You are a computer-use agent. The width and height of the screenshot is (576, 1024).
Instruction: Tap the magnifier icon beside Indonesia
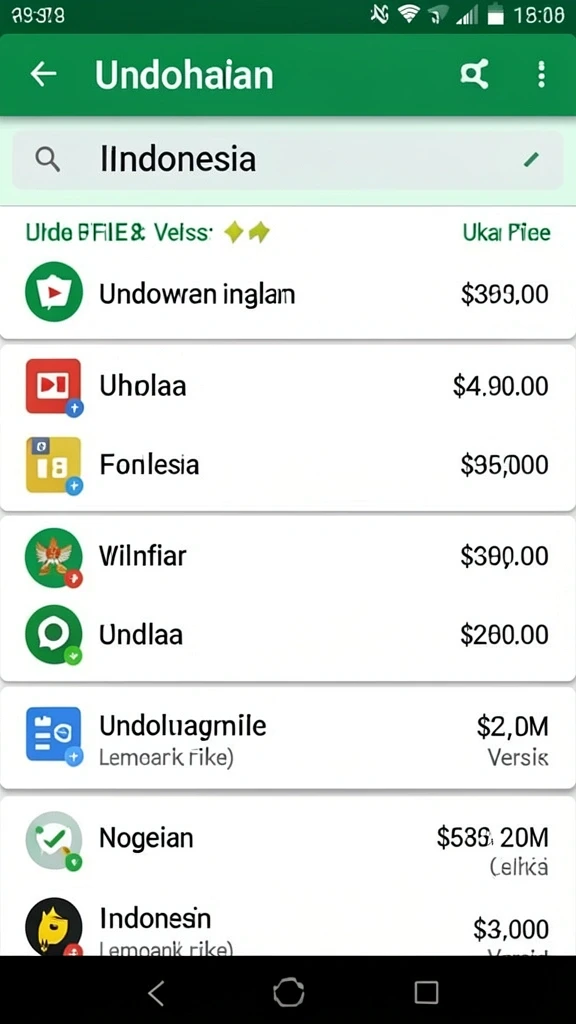coord(47,159)
